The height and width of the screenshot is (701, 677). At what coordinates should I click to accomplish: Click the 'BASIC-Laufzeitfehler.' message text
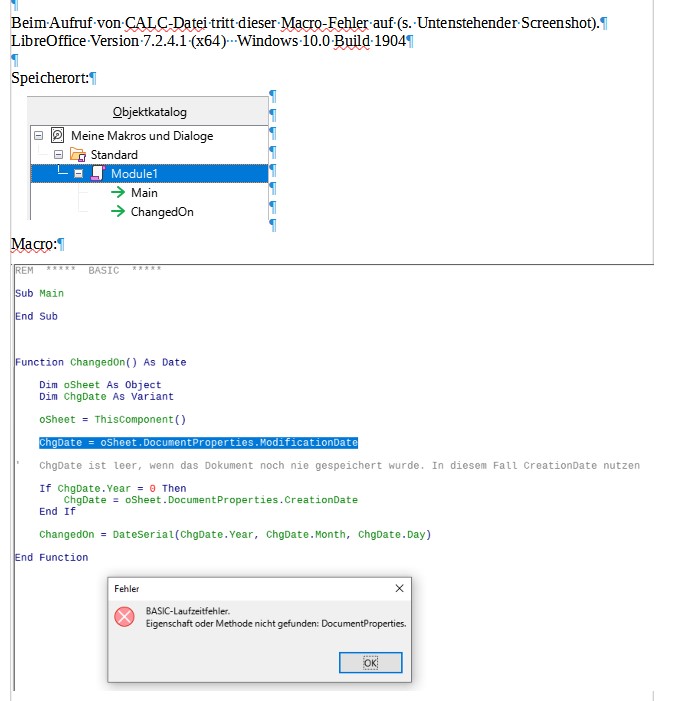188,611
